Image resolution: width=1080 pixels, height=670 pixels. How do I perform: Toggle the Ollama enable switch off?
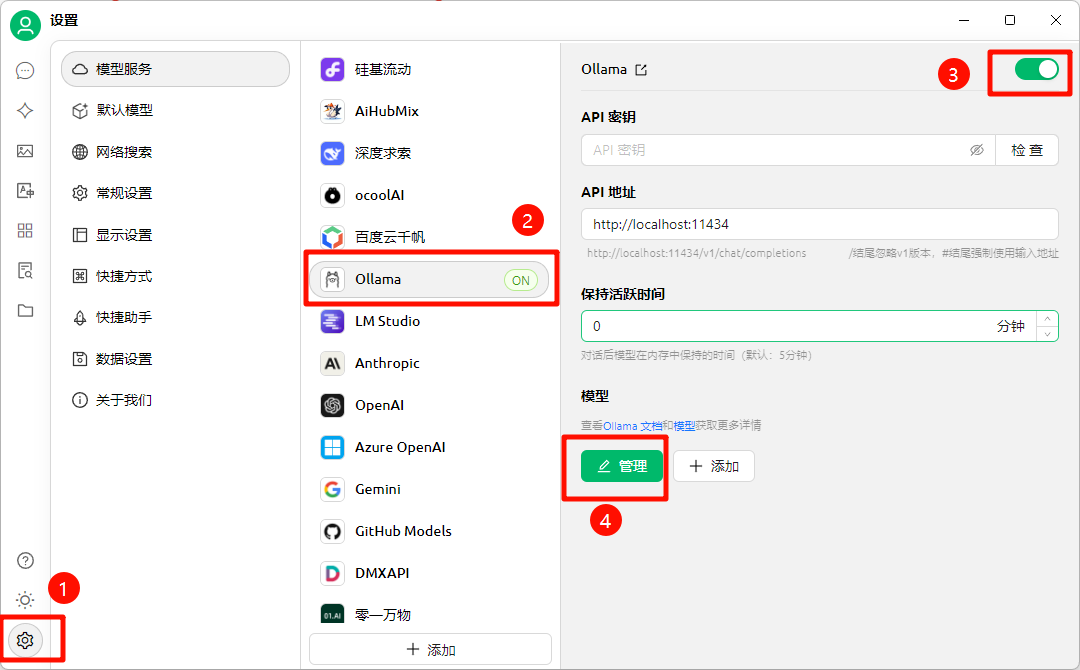pos(1037,69)
